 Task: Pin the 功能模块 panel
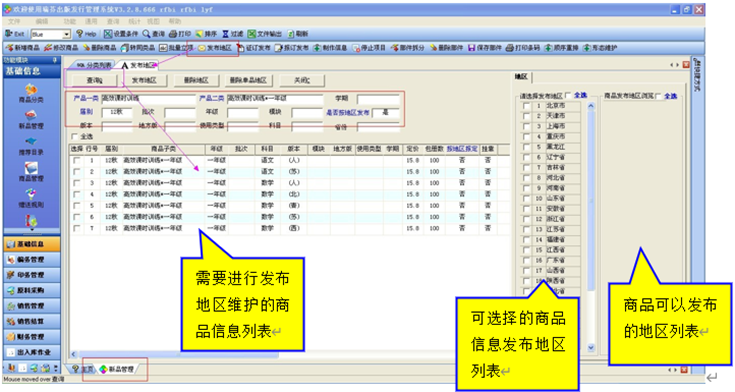coord(55,60)
